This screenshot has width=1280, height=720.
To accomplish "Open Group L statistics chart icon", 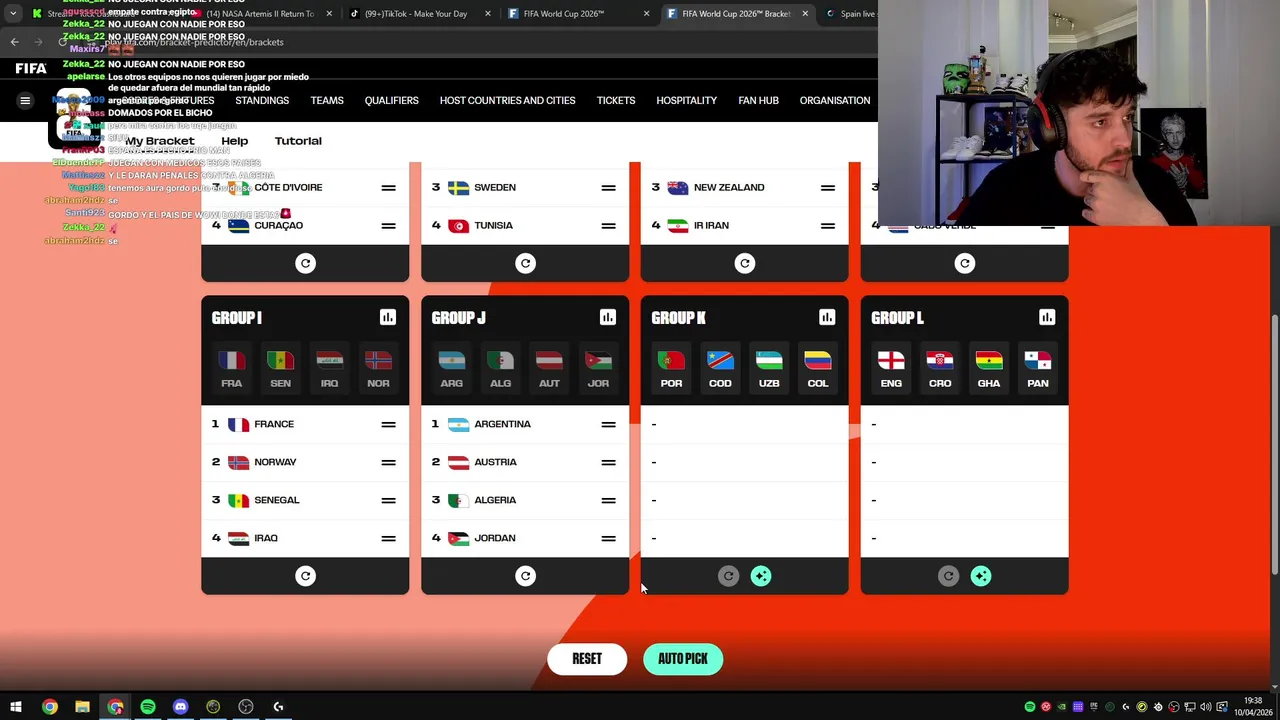I will click(x=1047, y=317).
